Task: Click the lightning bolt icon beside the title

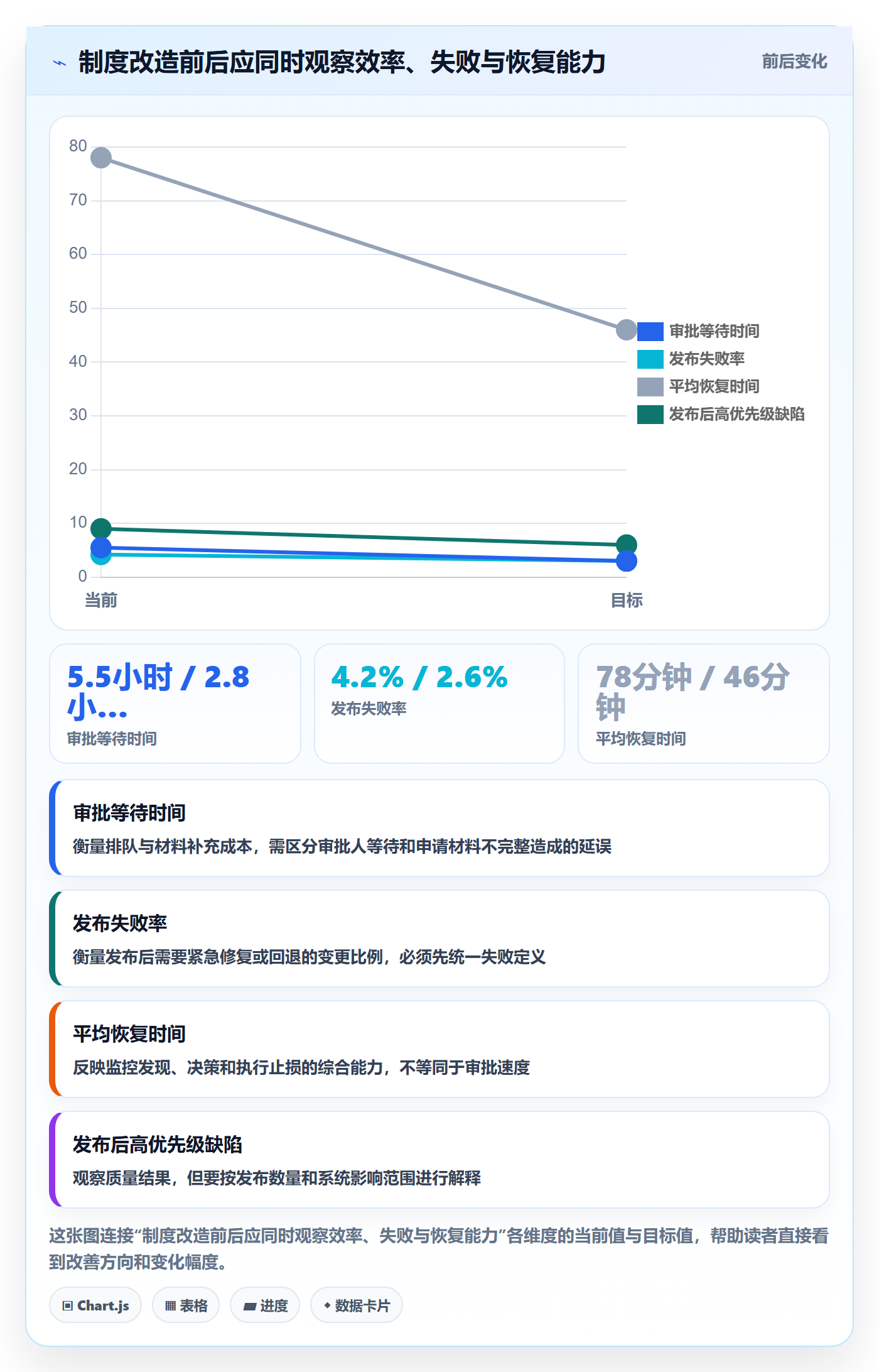Action: (x=60, y=63)
